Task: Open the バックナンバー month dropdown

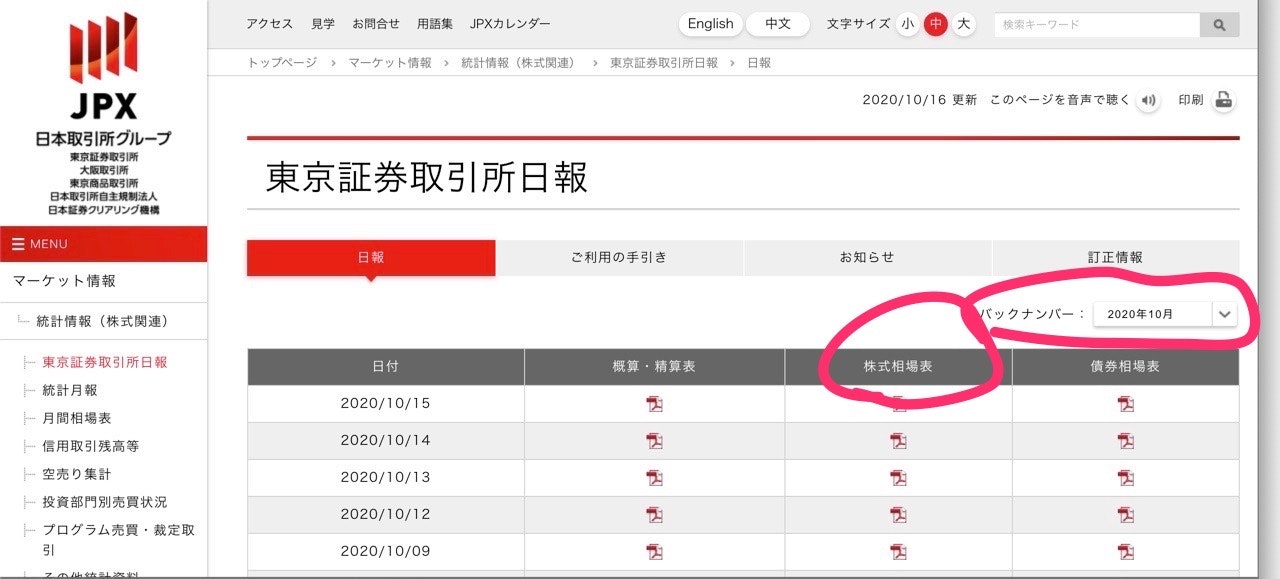Action: pos(1165,314)
